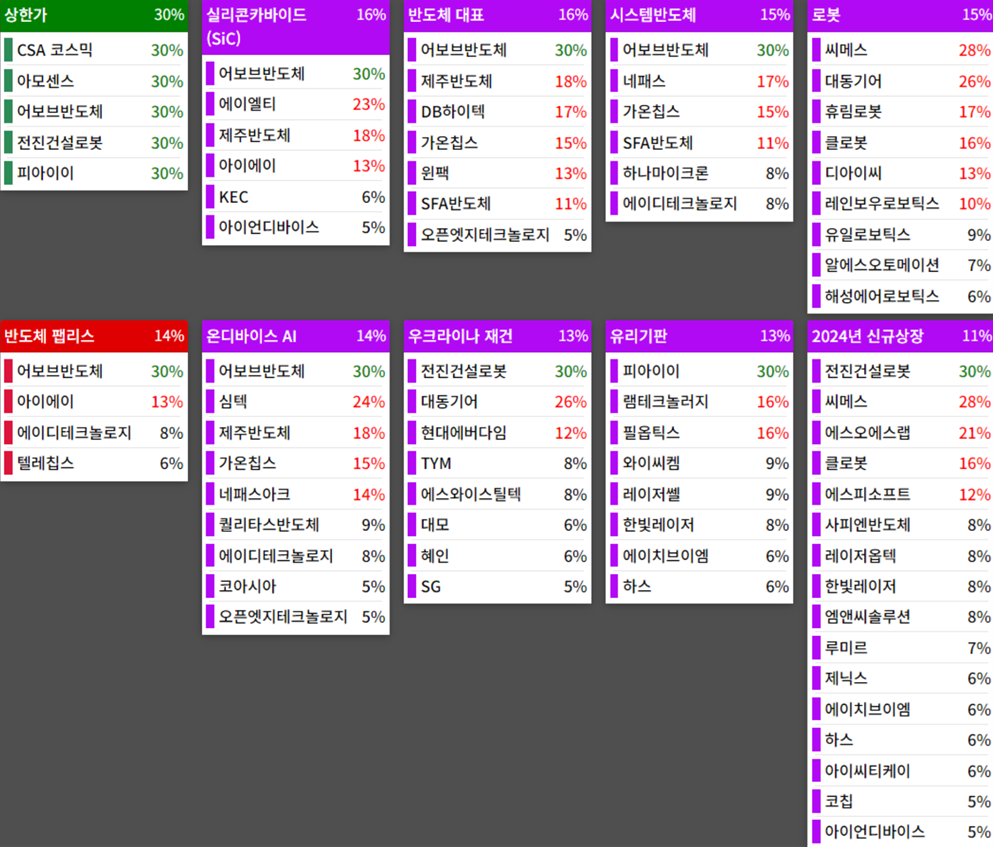The width and height of the screenshot is (993, 847).
Task: Select 네패스 row at 17%
Action: [699, 81]
